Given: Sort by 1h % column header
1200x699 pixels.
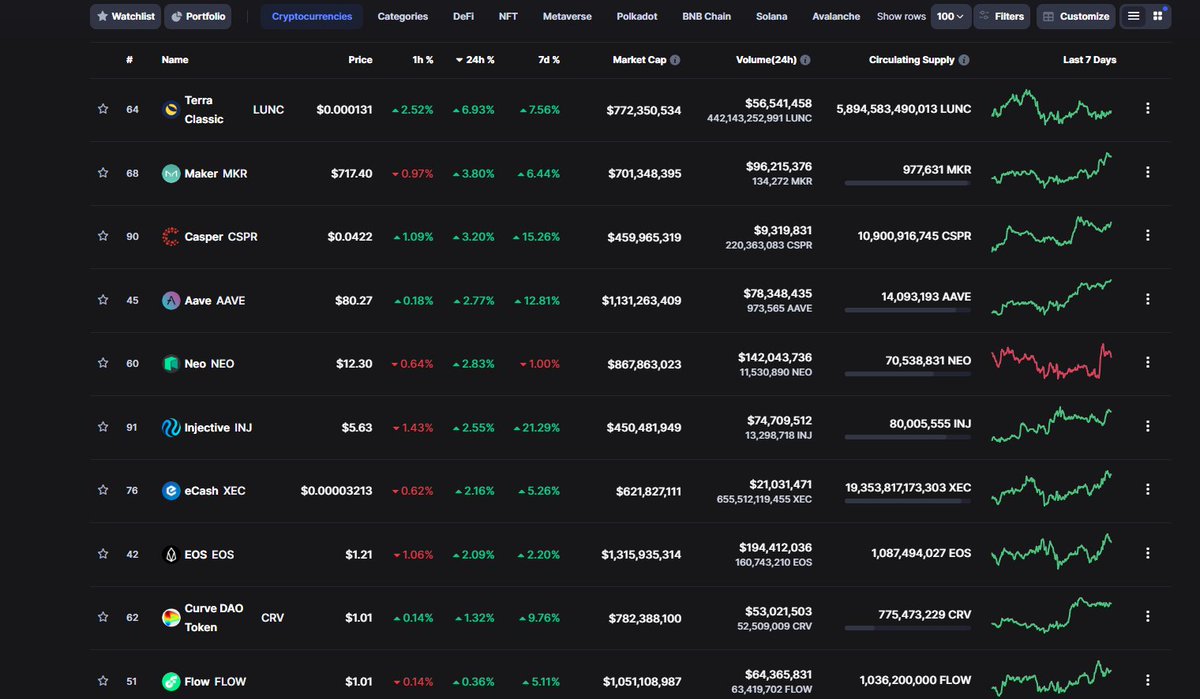Looking at the screenshot, I should (422, 60).
